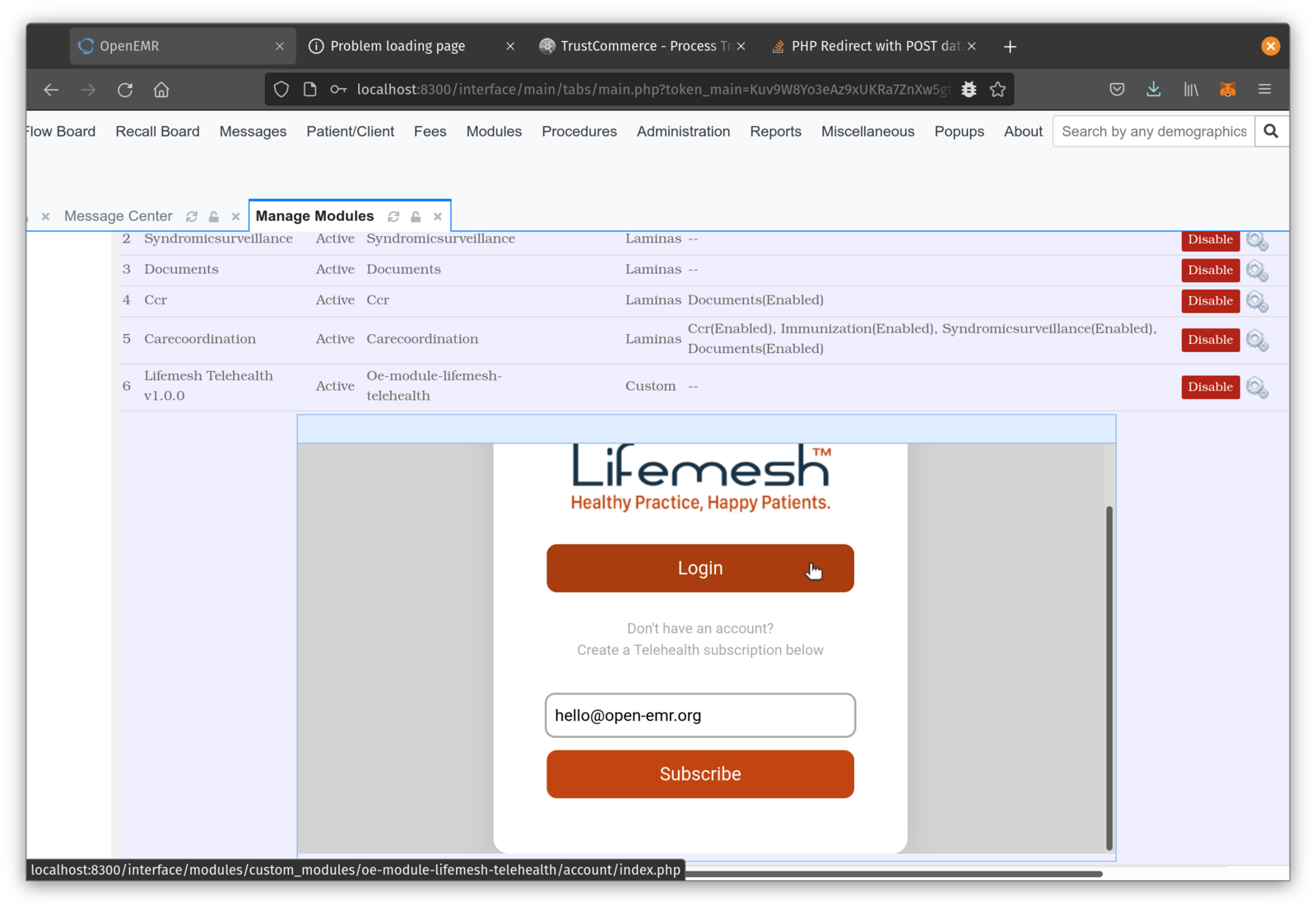
Task: Open the Reports menu
Action: (x=775, y=132)
